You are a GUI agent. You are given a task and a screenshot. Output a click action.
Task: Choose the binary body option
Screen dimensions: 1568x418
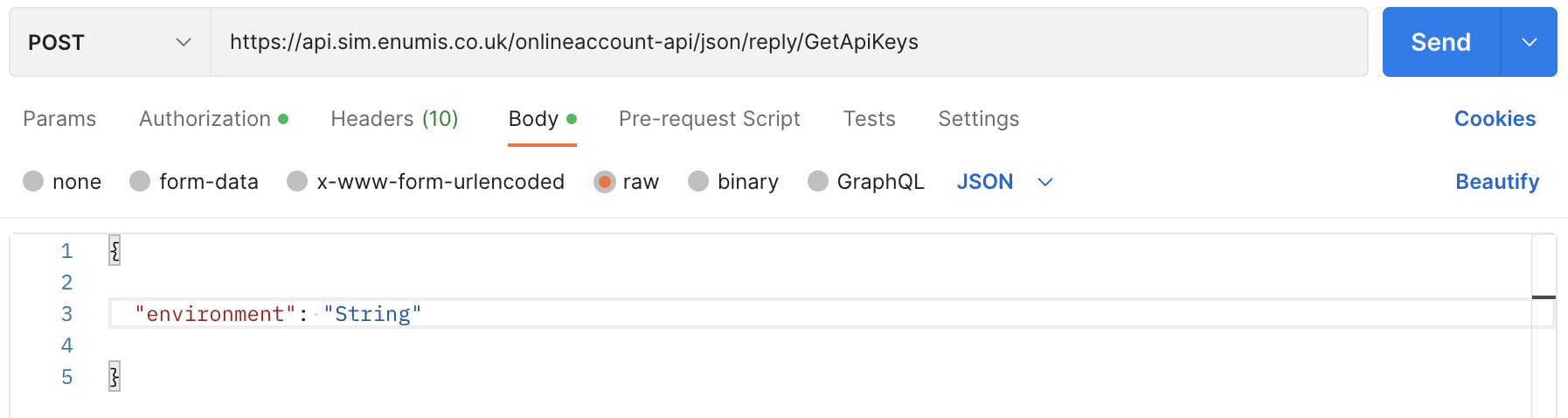(x=698, y=181)
